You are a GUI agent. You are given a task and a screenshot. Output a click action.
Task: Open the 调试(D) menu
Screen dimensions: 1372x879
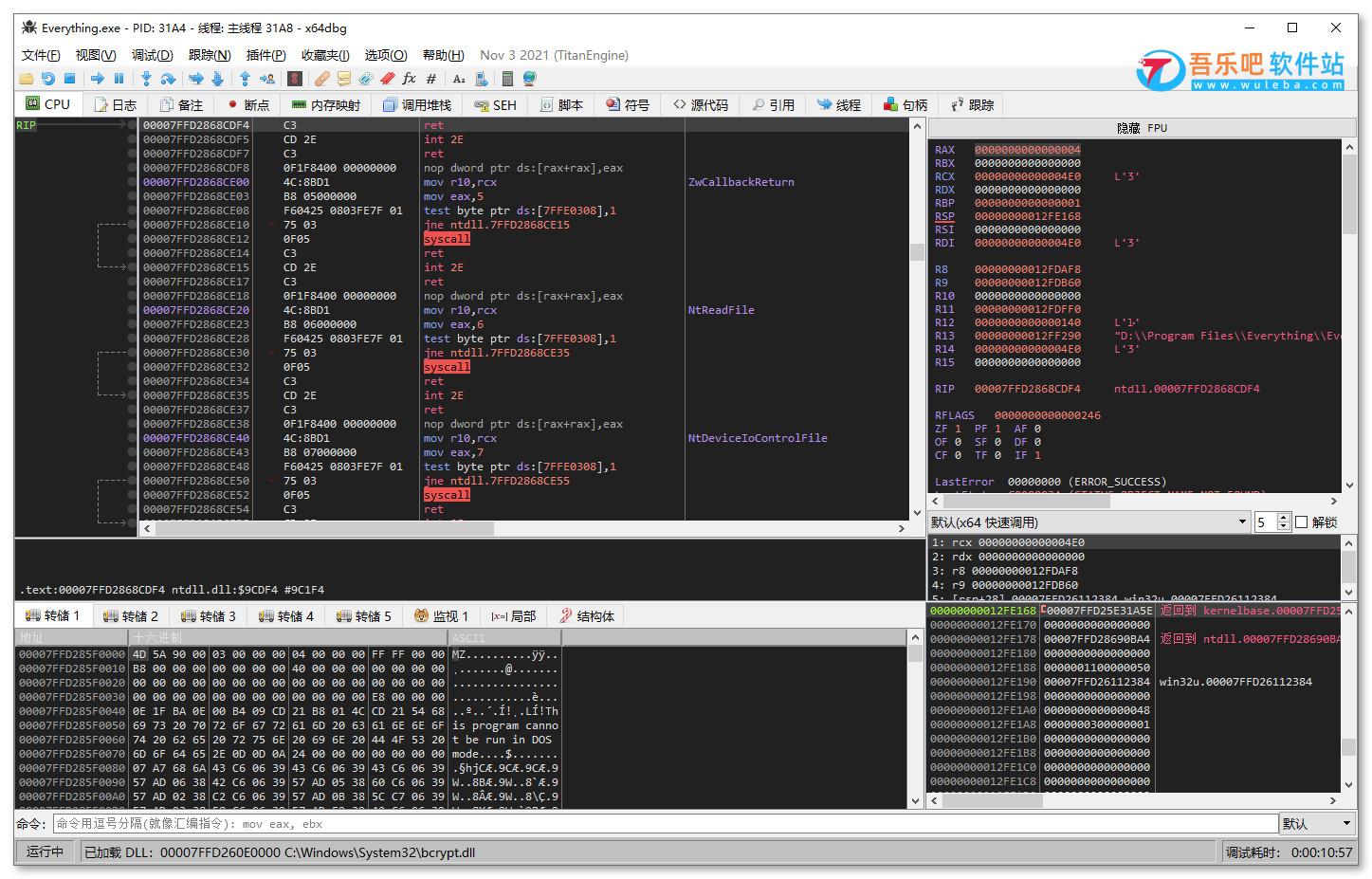[x=152, y=55]
